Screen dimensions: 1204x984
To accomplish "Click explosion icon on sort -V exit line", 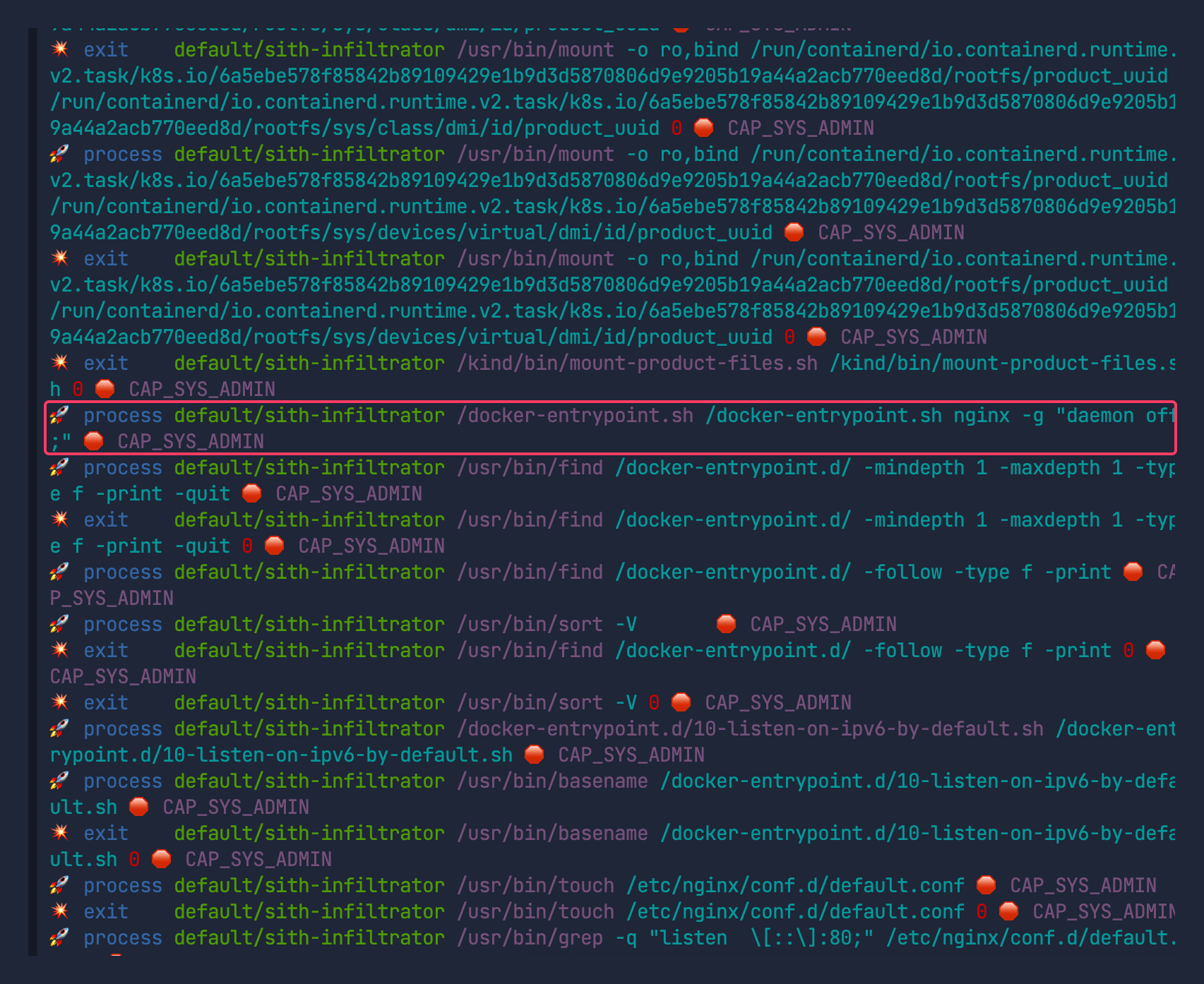I will point(59,703).
